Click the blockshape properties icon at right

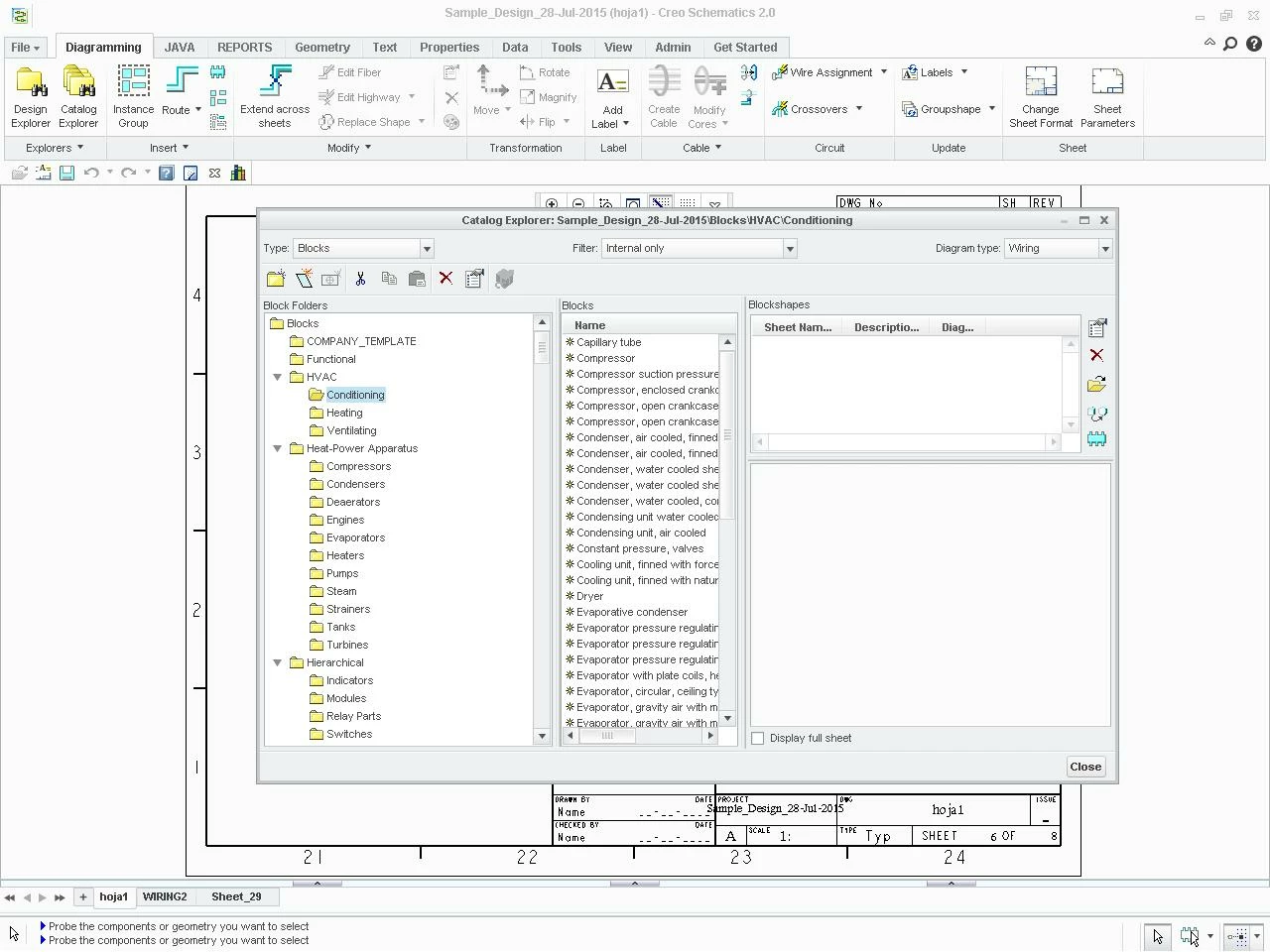pos(1097,328)
